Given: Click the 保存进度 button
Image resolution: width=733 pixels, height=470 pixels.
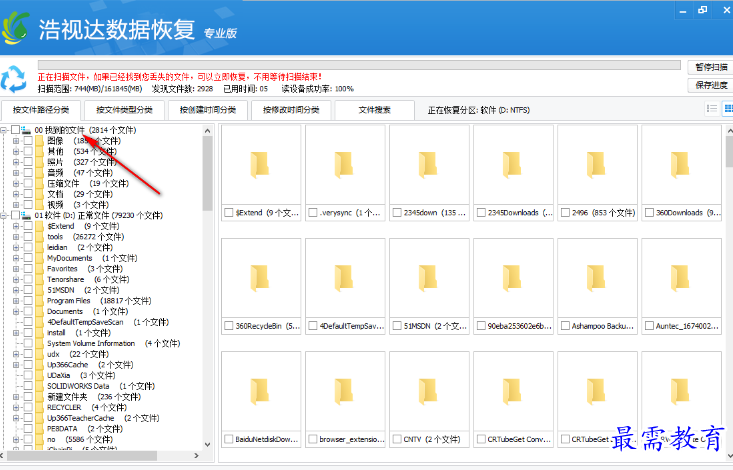Looking at the screenshot, I should 711,85.
